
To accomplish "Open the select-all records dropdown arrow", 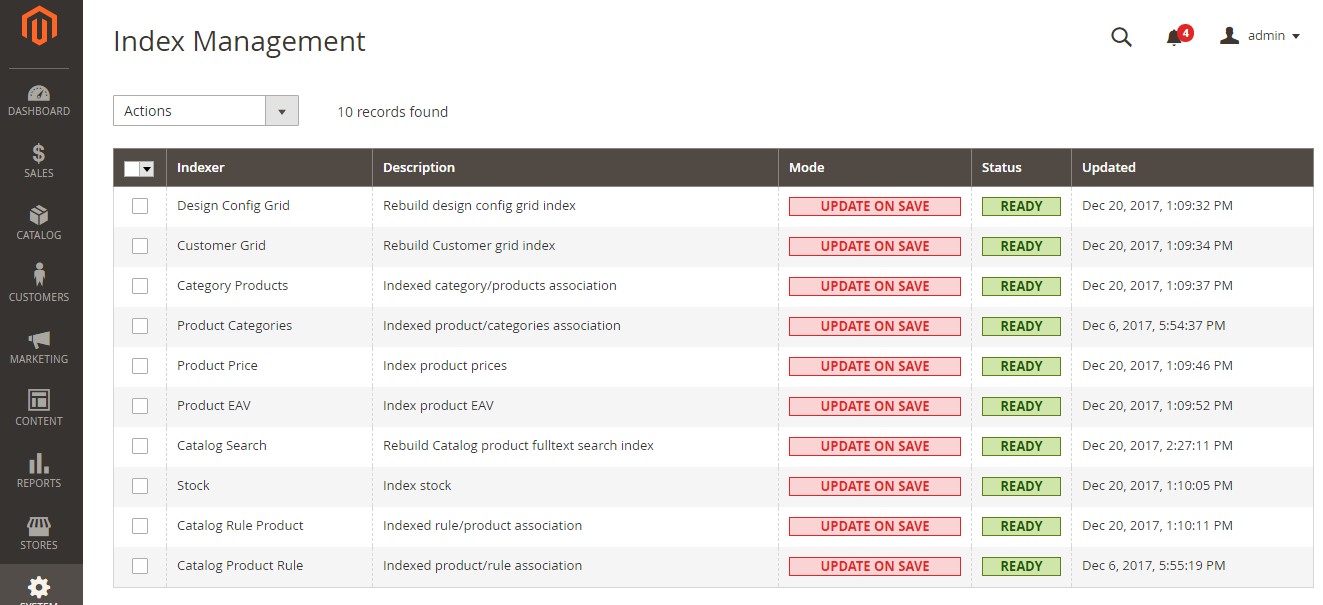I will click(x=149, y=168).
